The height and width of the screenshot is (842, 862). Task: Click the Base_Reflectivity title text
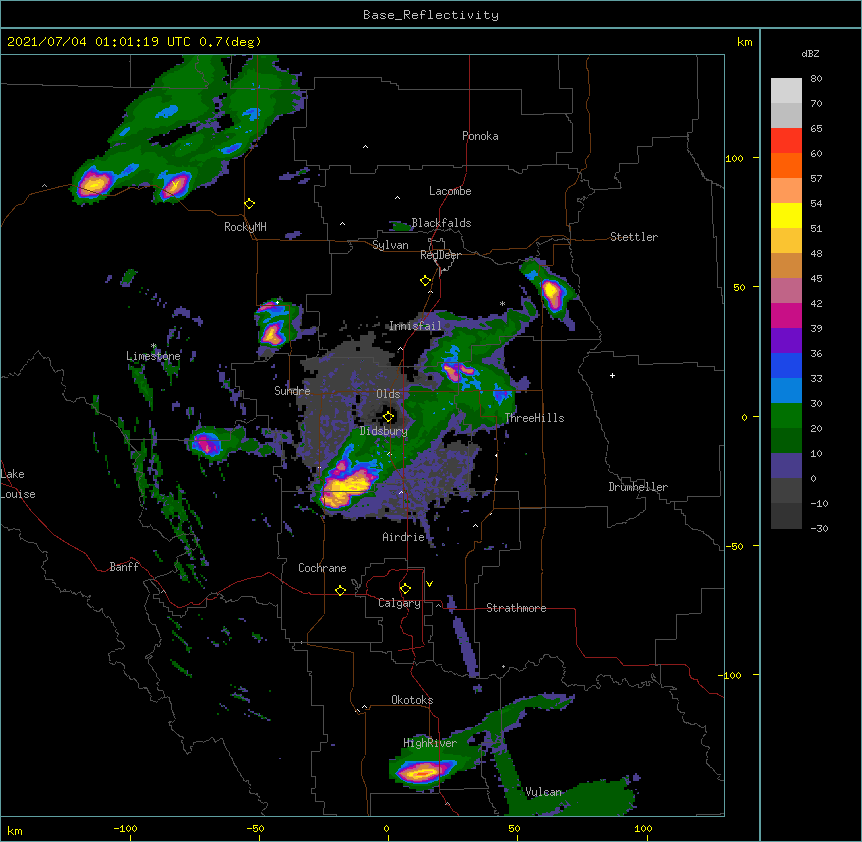tap(431, 15)
